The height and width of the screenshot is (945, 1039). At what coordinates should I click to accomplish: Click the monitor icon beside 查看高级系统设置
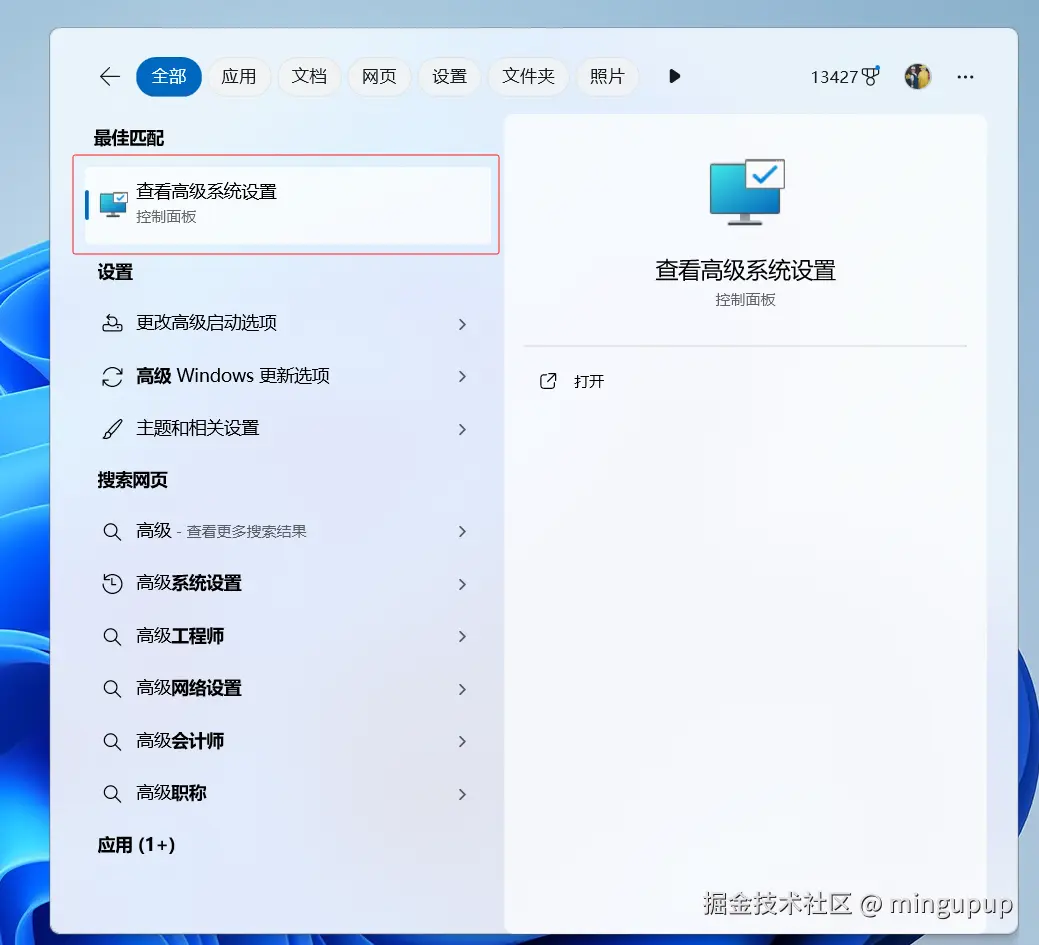113,203
